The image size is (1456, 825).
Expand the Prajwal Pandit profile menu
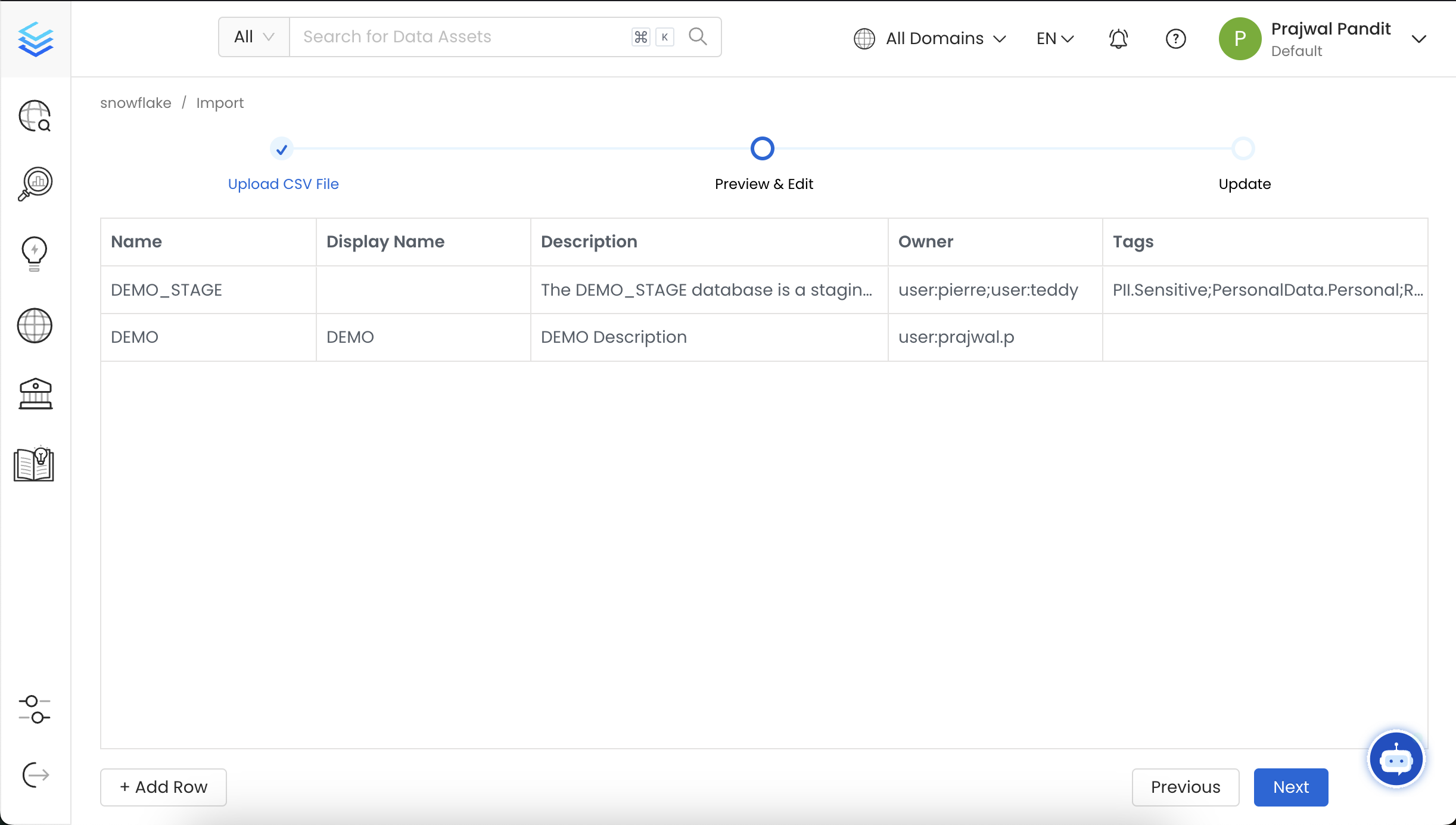click(x=1419, y=38)
